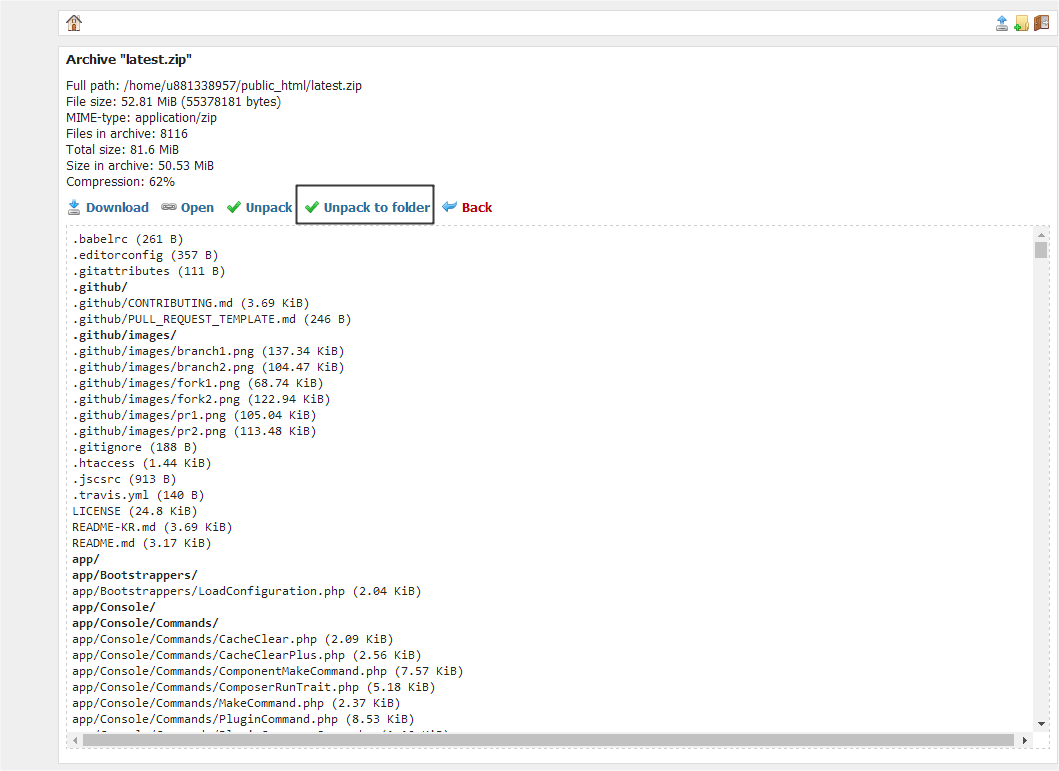This screenshot has width=1059, height=771.
Task: Go to home via the house icon
Action: coord(74,23)
